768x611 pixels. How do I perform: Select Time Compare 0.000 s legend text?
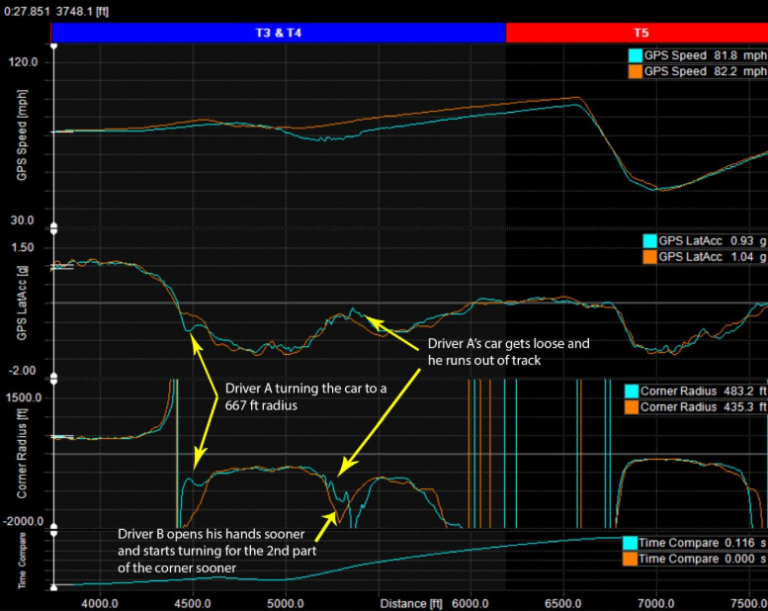coord(702,559)
